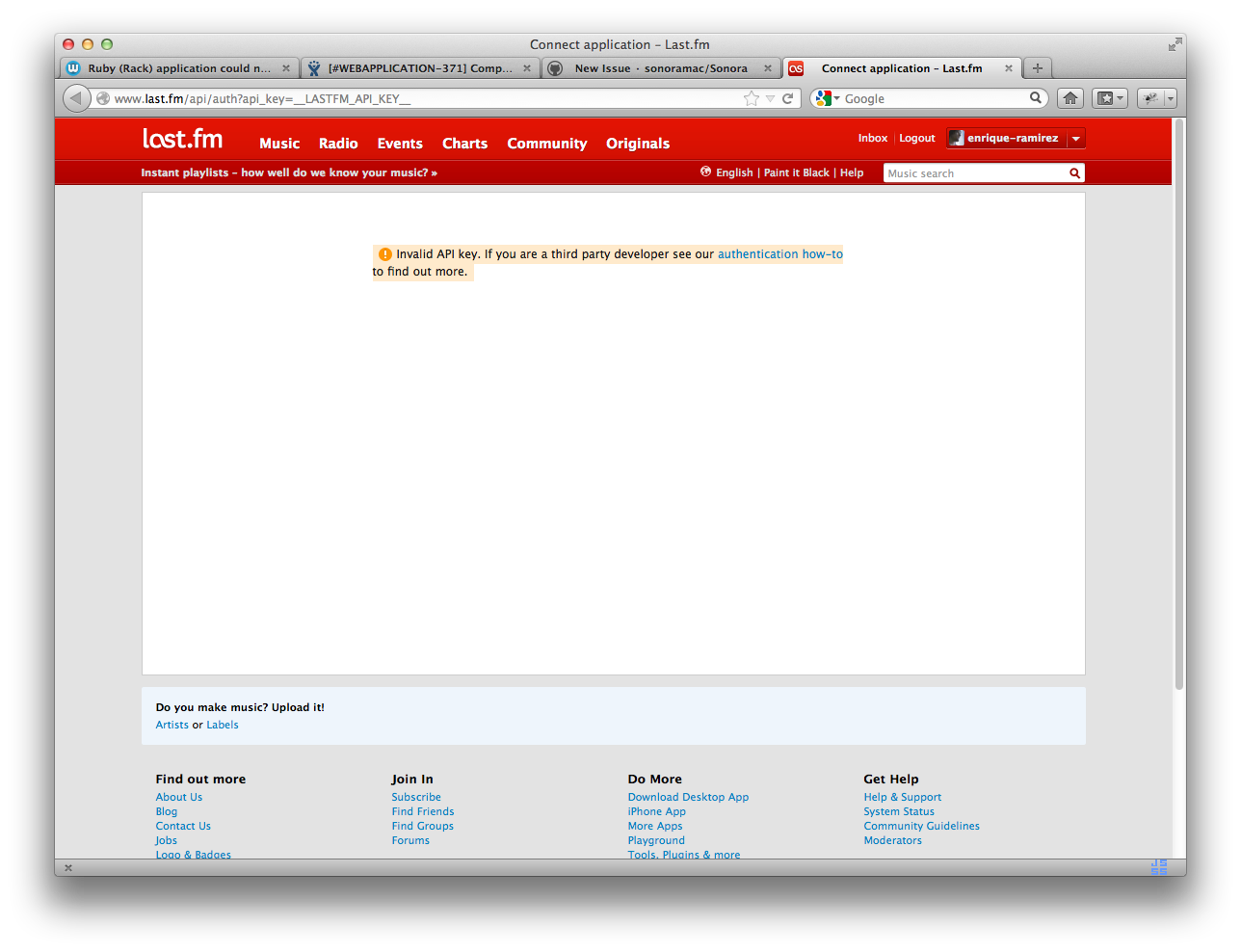
Task: Open the Subscribe footer link
Action: pos(416,797)
